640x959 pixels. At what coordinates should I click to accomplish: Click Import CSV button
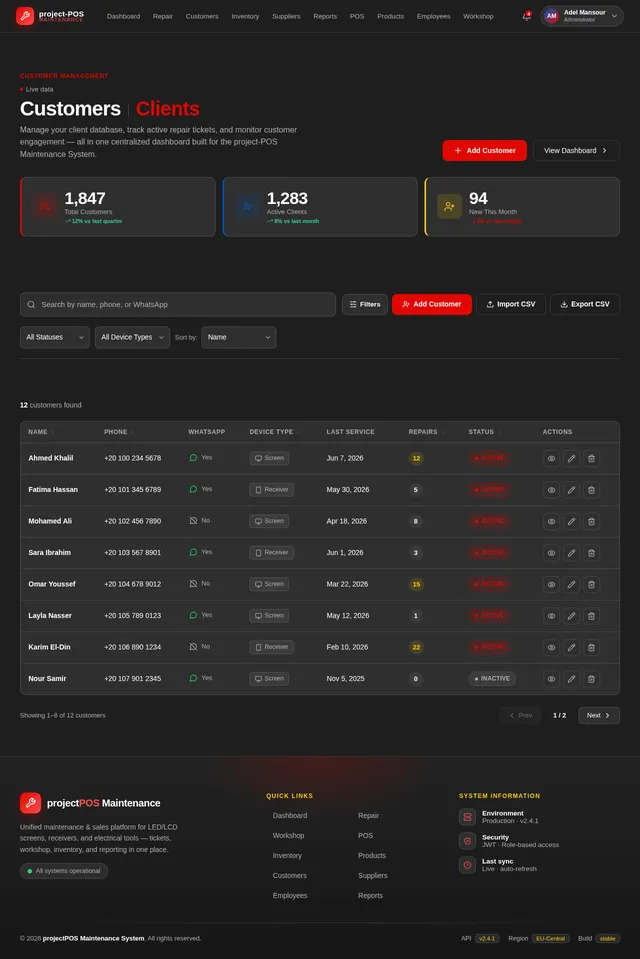[511, 305]
